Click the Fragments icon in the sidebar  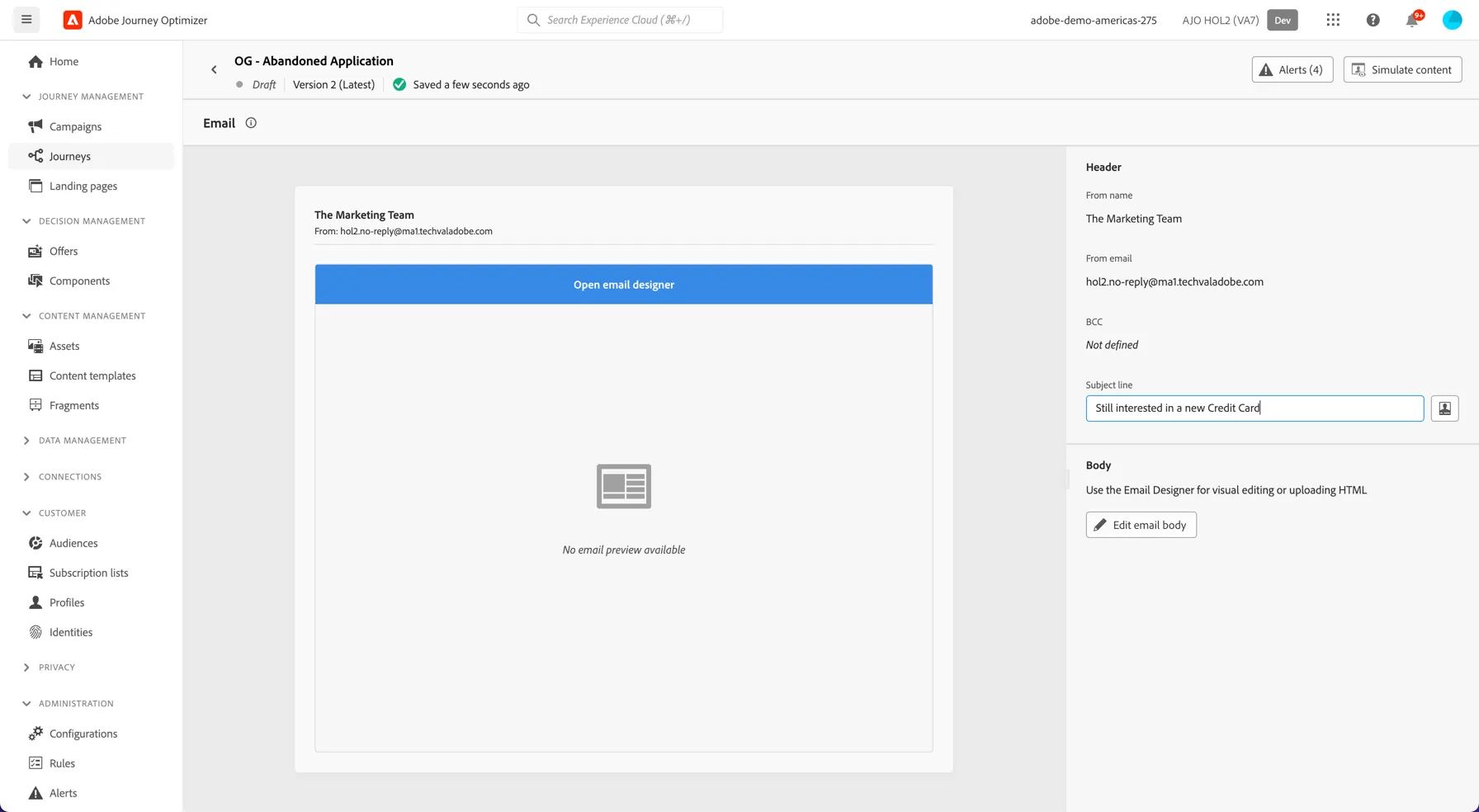tap(35, 405)
